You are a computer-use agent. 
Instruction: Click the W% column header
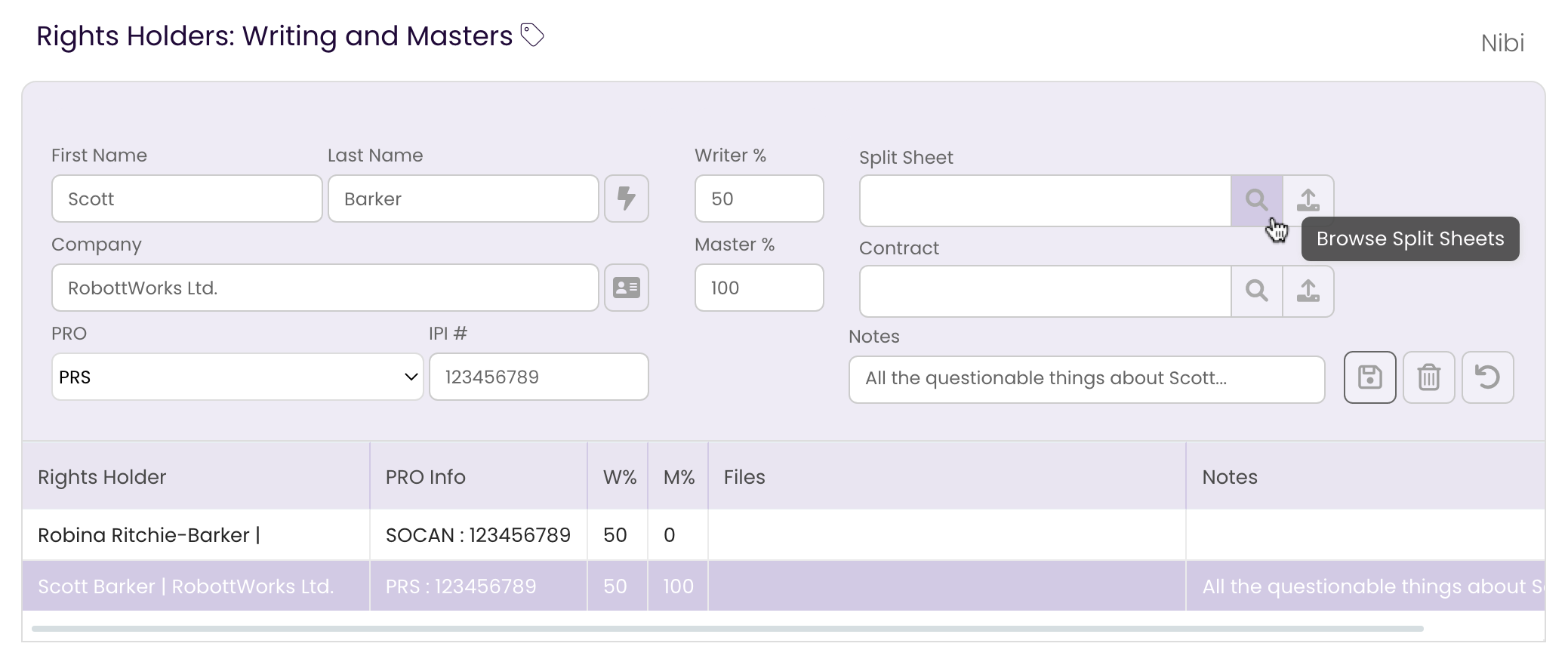tap(618, 476)
